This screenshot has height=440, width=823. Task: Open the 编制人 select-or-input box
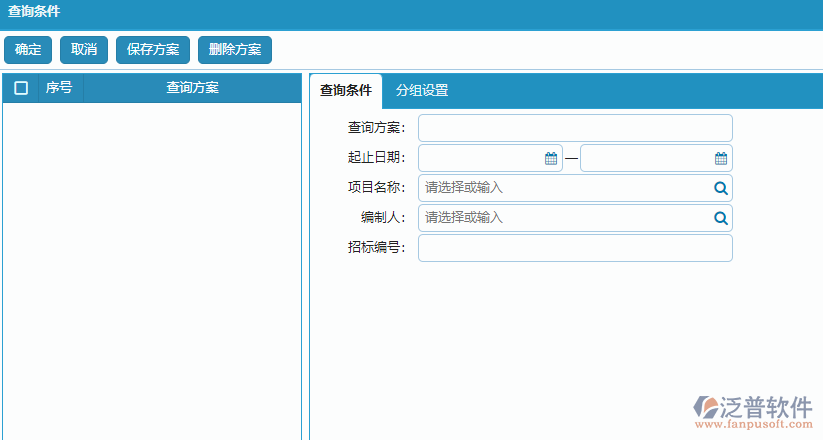tap(575, 218)
